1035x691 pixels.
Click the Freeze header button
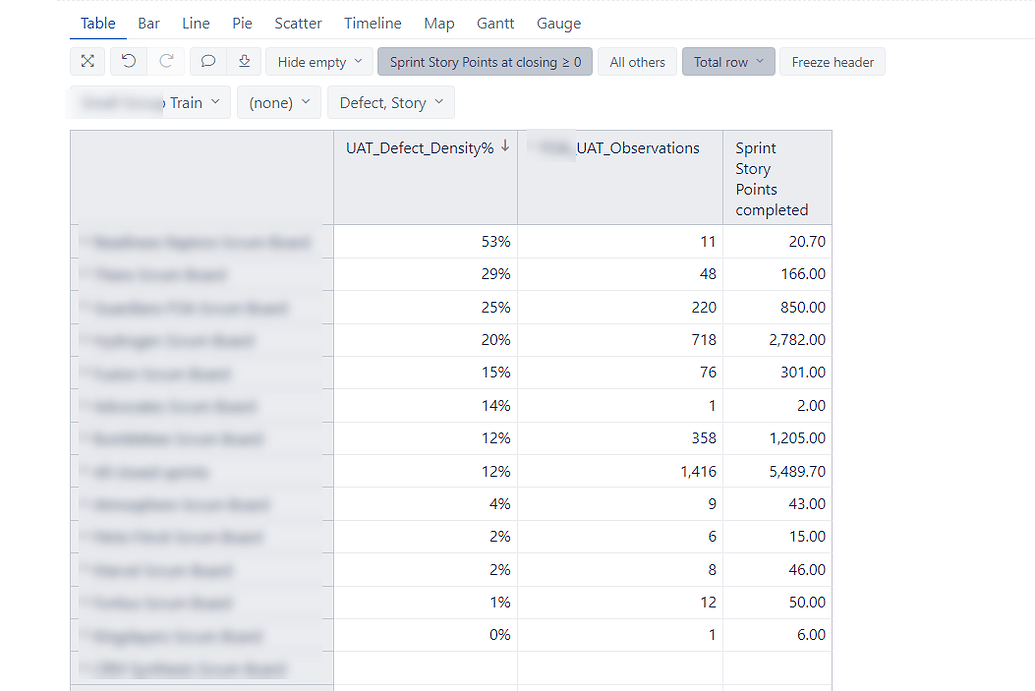pos(832,61)
